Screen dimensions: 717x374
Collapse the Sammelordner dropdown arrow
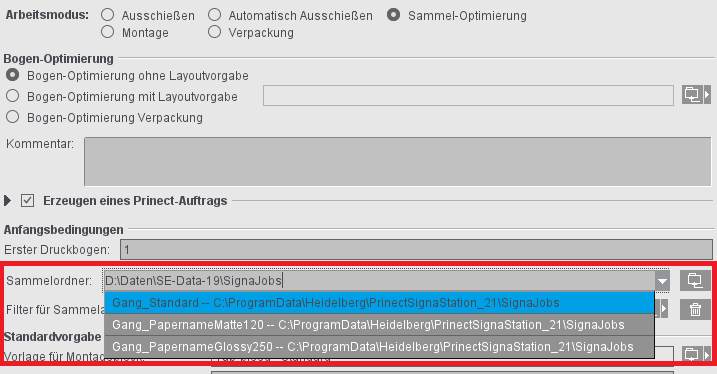pos(662,281)
